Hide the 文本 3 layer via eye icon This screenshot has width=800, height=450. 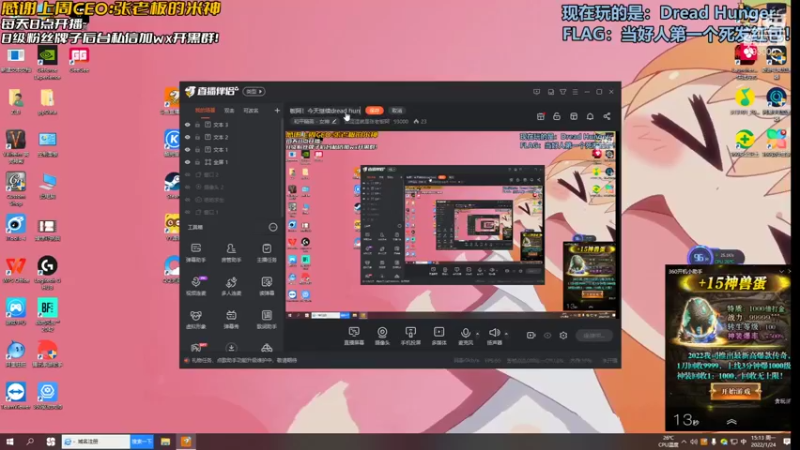(x=187, y=124)
